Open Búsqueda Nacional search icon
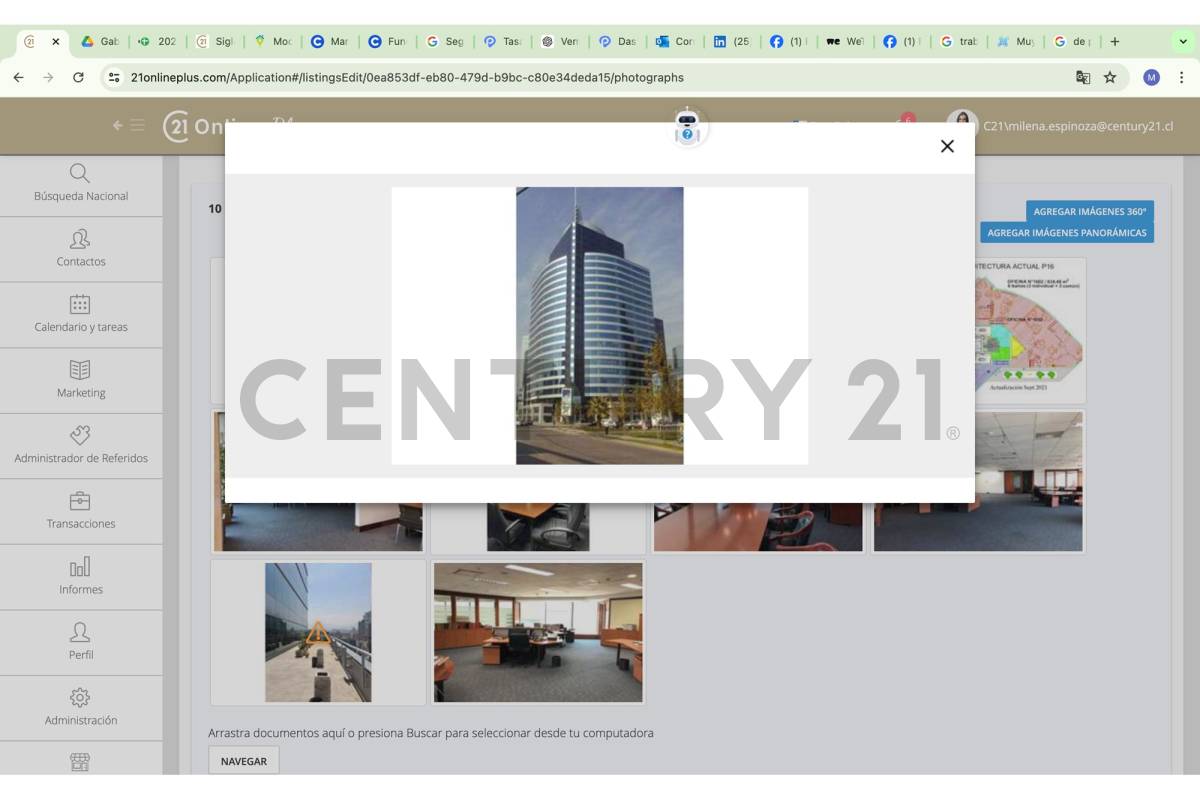The width and height of the screenshot is (1200, 800). [80, 173]
